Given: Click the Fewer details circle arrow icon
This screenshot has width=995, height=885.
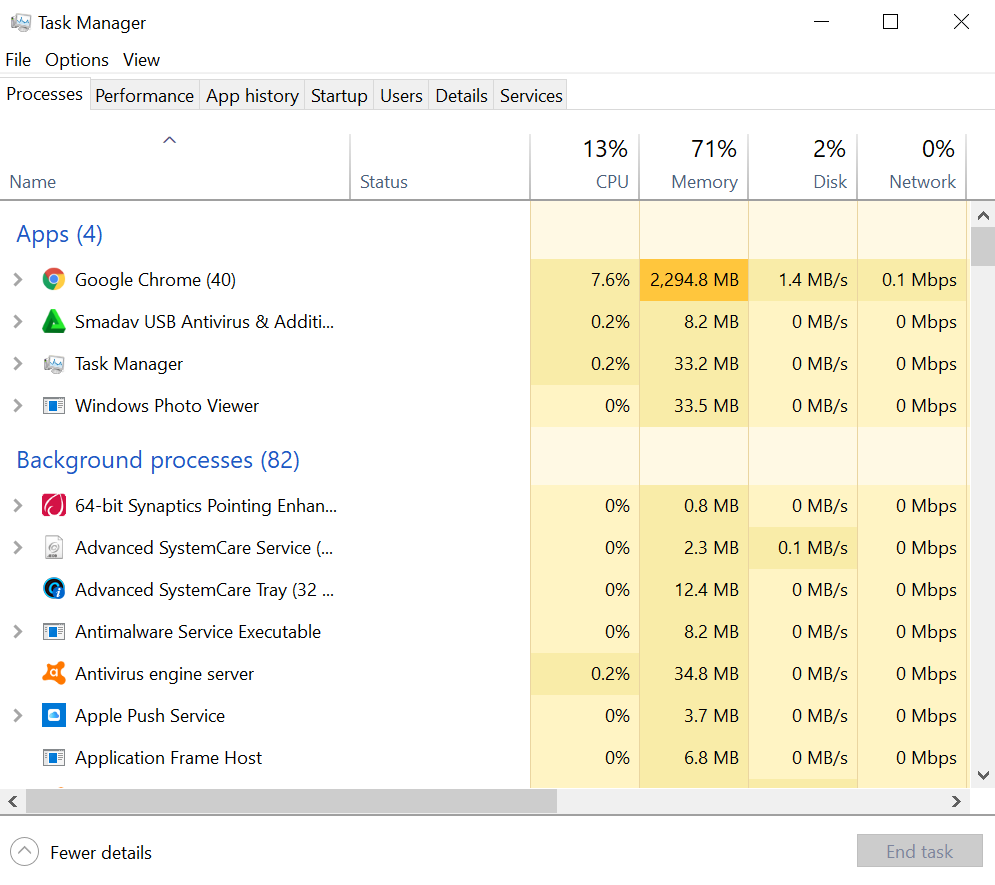Looking at the screenshot, I should click(25, 852).
